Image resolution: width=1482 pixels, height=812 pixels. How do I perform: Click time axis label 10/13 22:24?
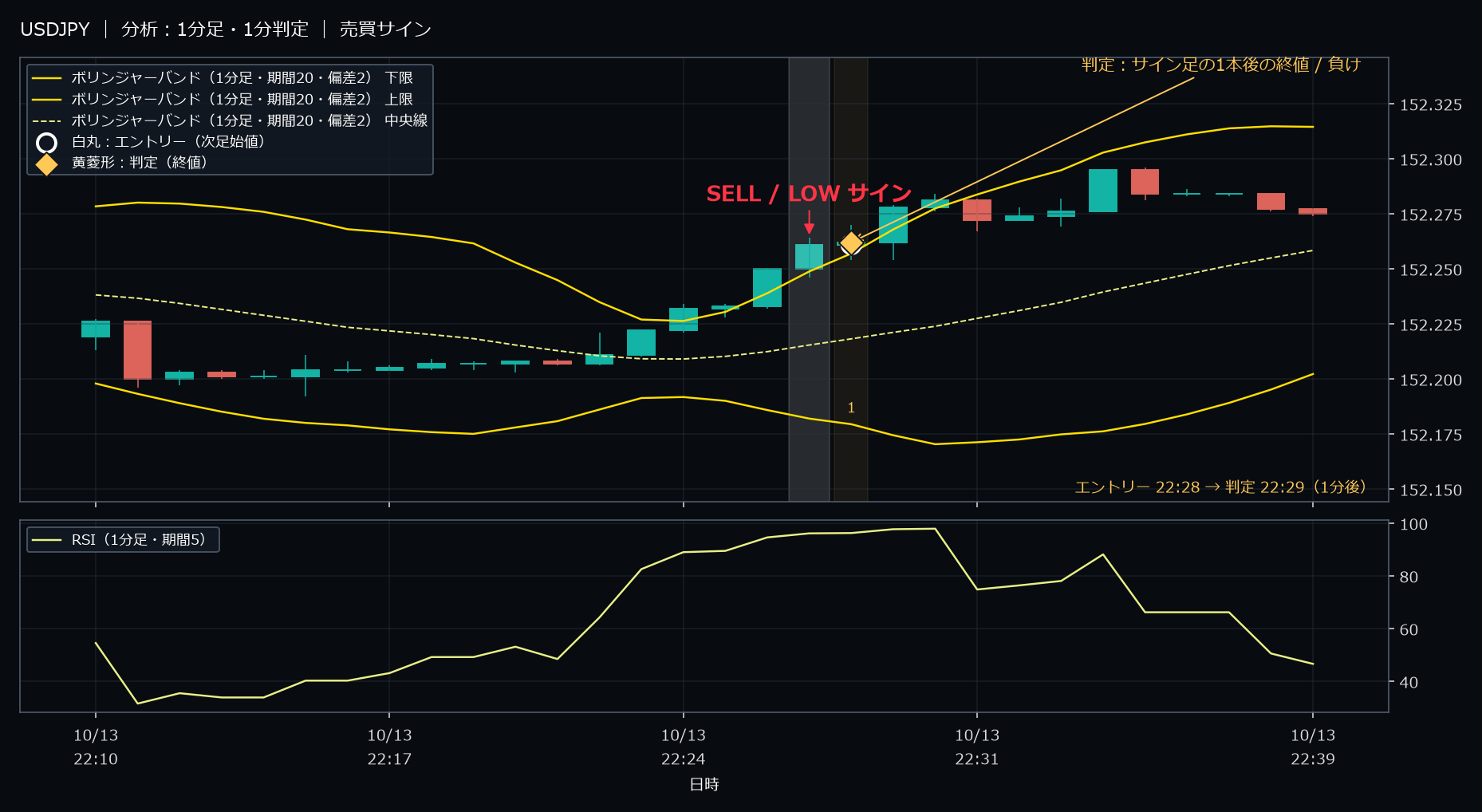click(x=684, y=747)
